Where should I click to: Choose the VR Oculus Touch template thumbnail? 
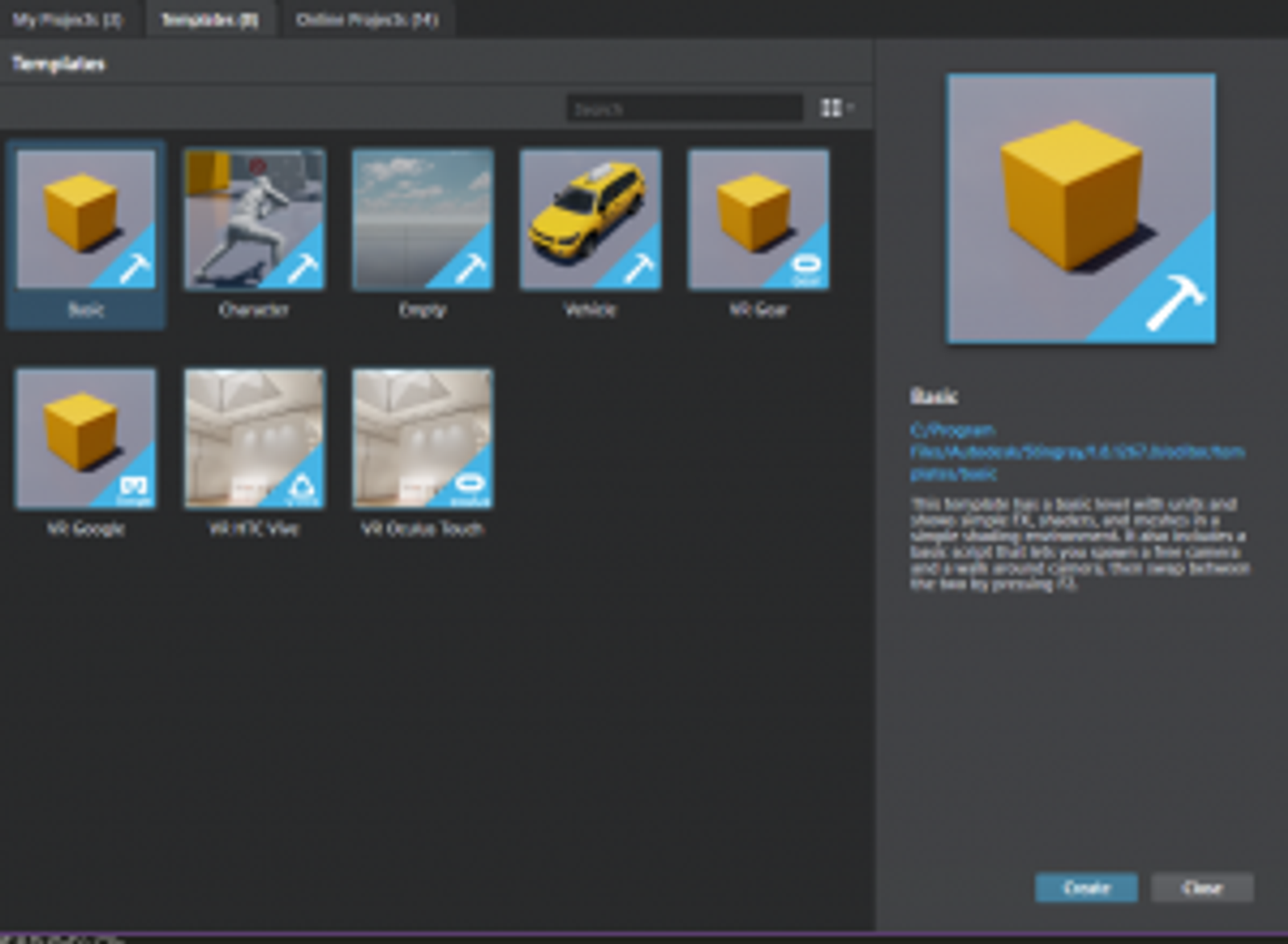click(423, 439)
